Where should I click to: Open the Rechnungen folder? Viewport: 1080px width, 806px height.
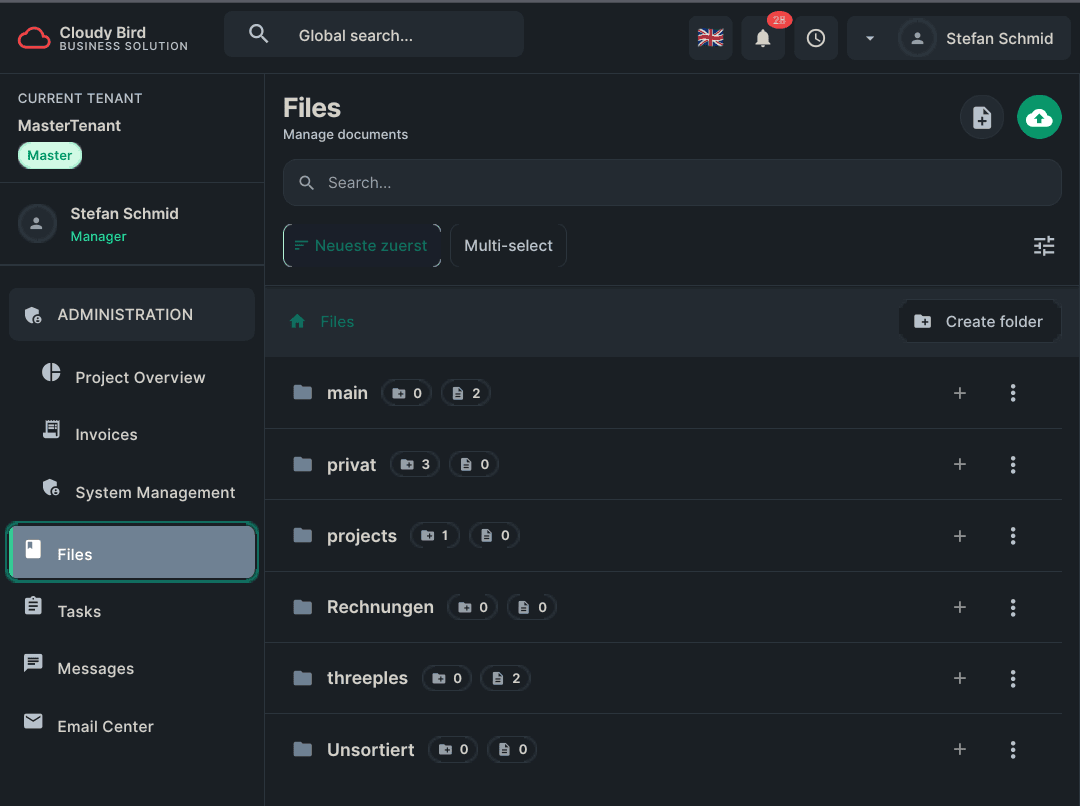point(380,607)
